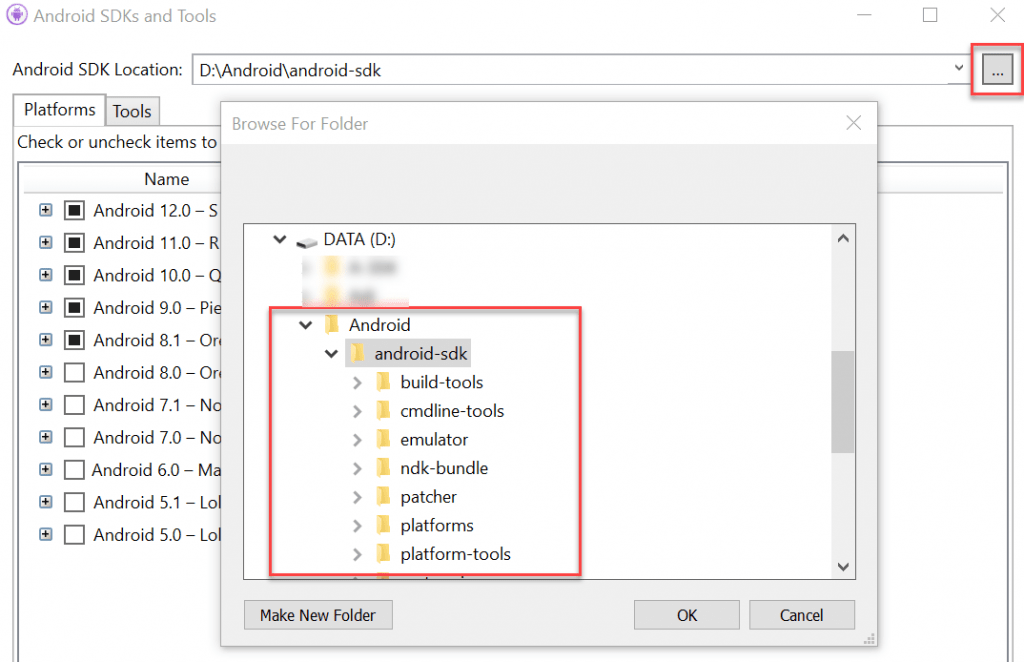Image resolution: width=1024 pixels, height=662 pixels.
Task: Expand the Android 12.0 platform row
Action: click(45, 210)
